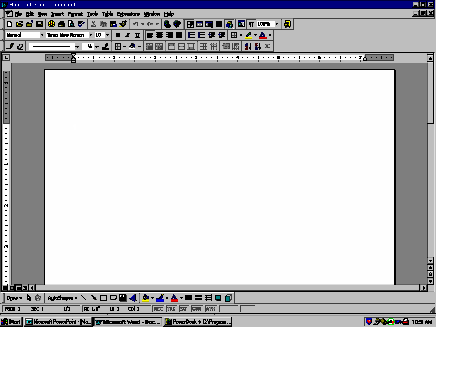
Task: Click the Save floppy disk icon
Action: click(40, 24)
